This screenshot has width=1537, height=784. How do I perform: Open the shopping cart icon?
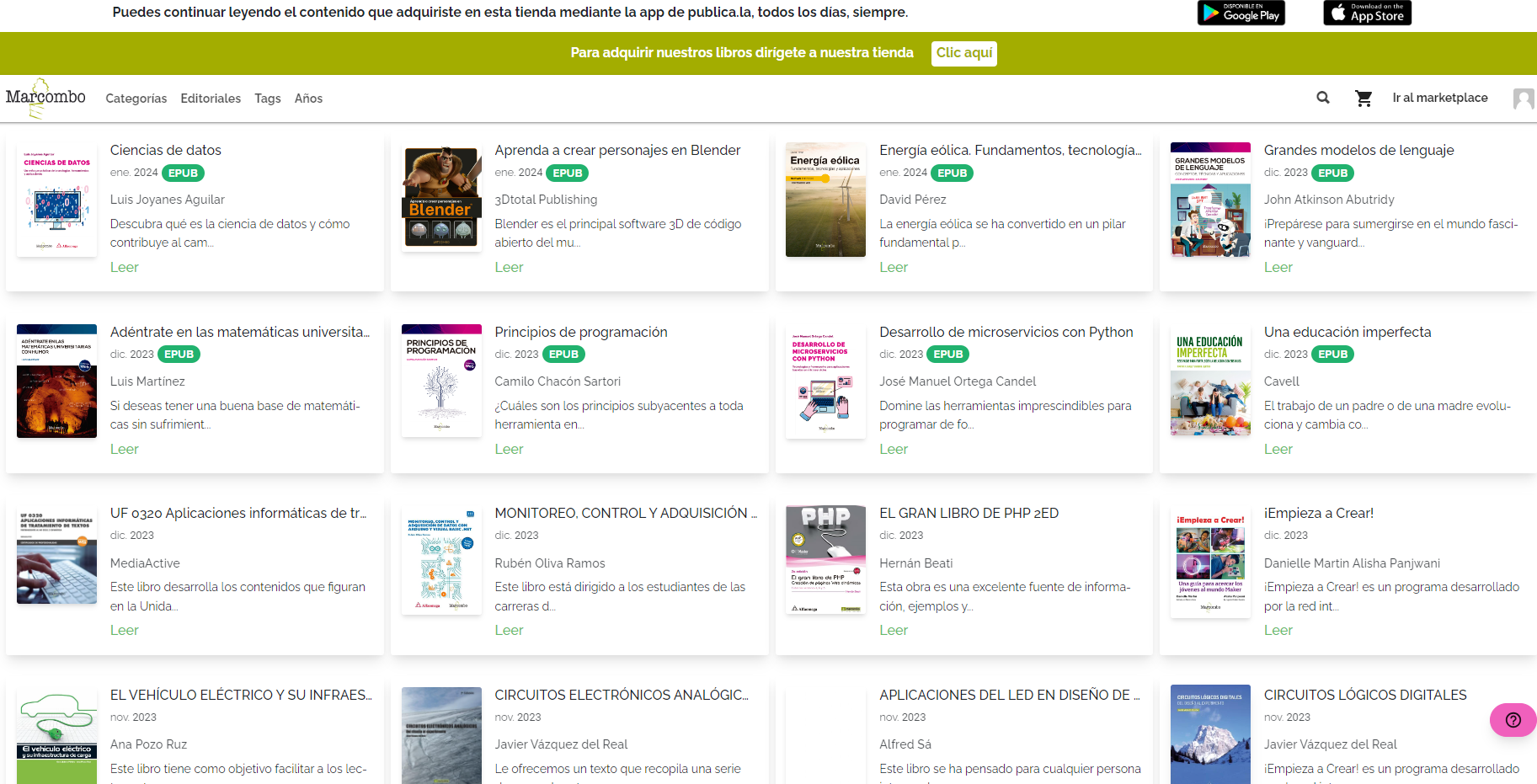coord(1364,99)
